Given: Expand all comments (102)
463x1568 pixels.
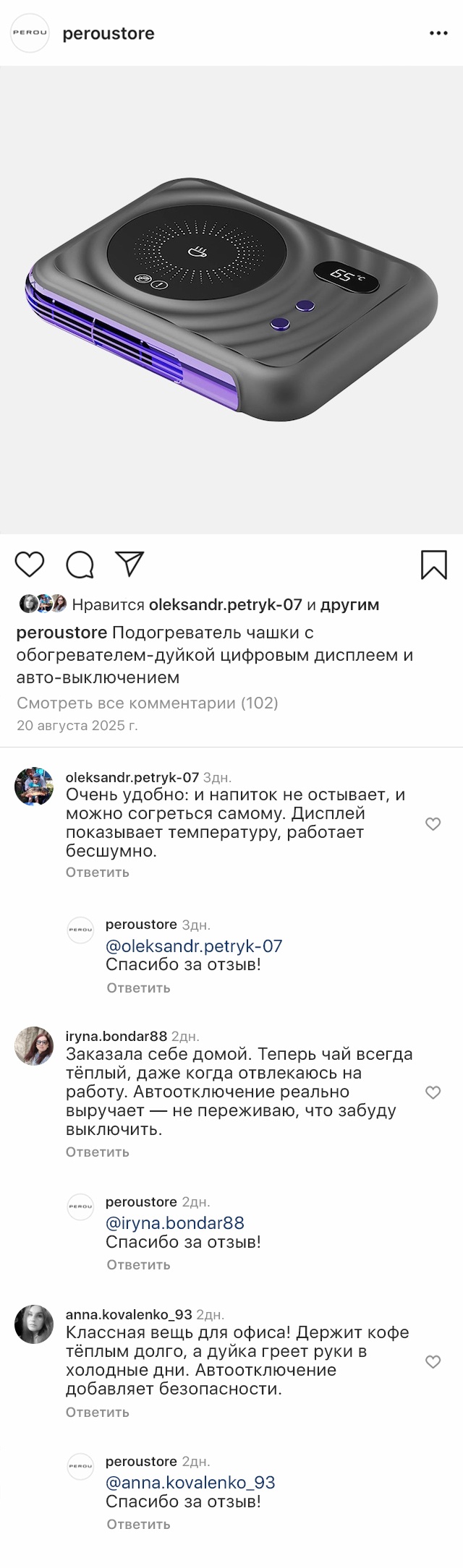Looking at the screenshot, I should [x=148, y=703].
